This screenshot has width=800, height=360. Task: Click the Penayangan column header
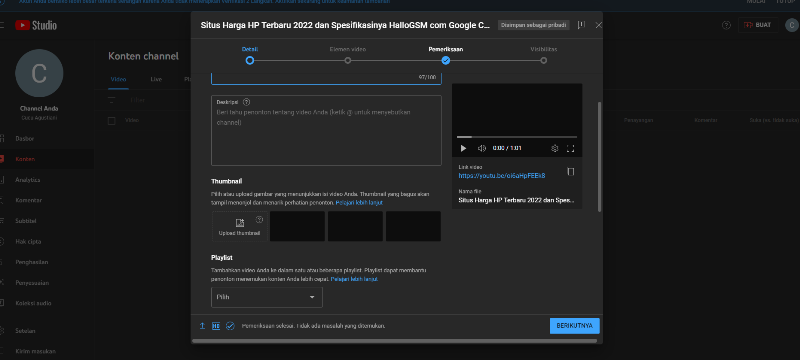click(x=638, y=121)
